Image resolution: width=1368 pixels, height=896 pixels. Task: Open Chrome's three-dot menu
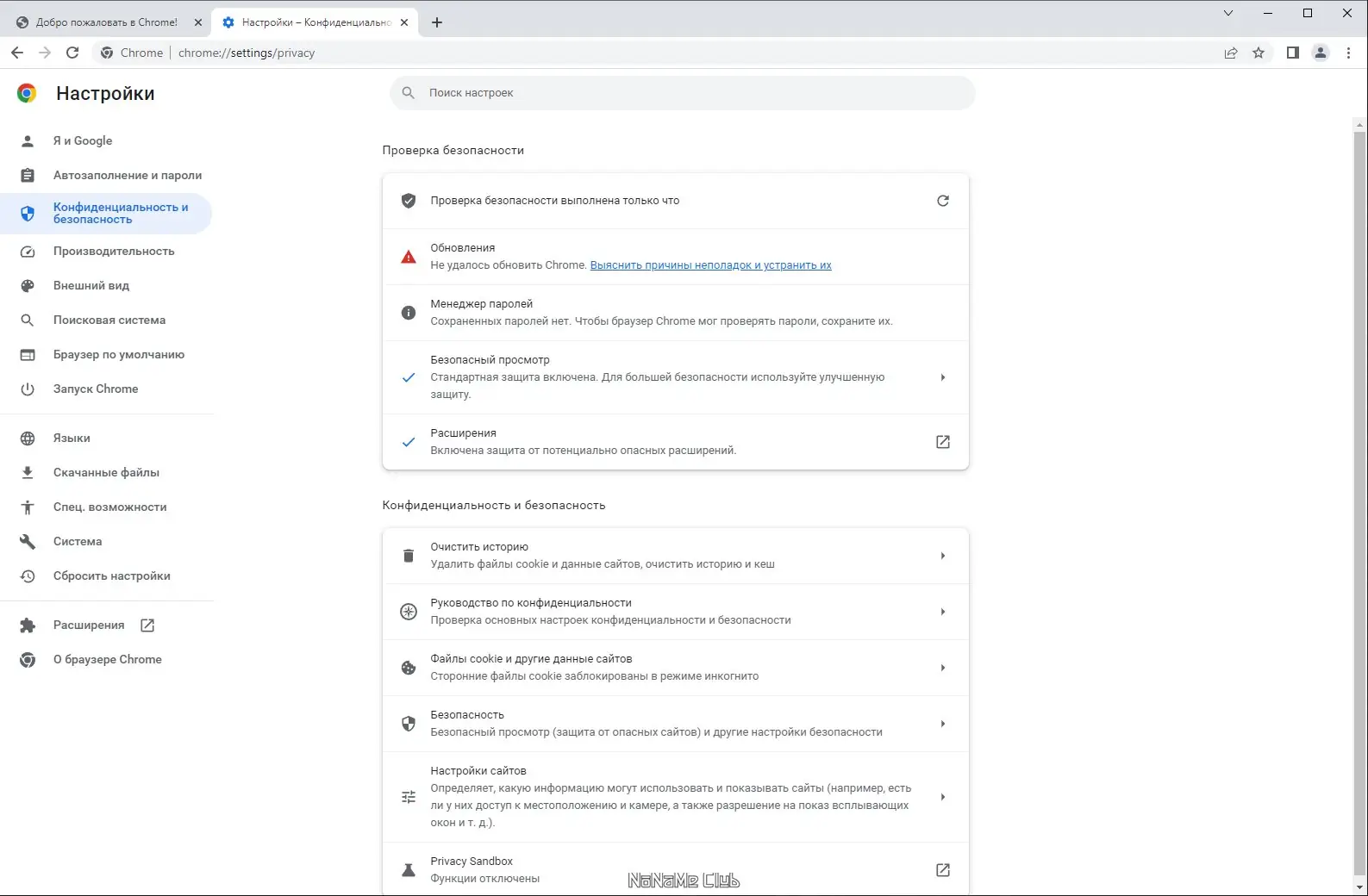pyautogui.click(x=1348, y=53)
